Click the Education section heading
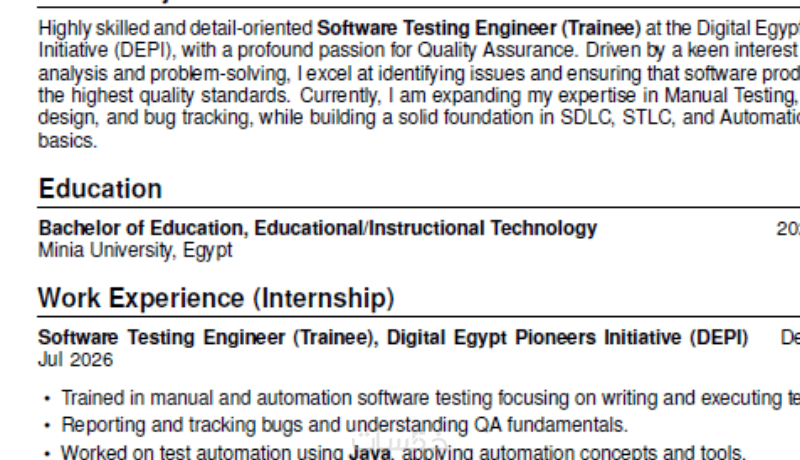 pos(100,189)
